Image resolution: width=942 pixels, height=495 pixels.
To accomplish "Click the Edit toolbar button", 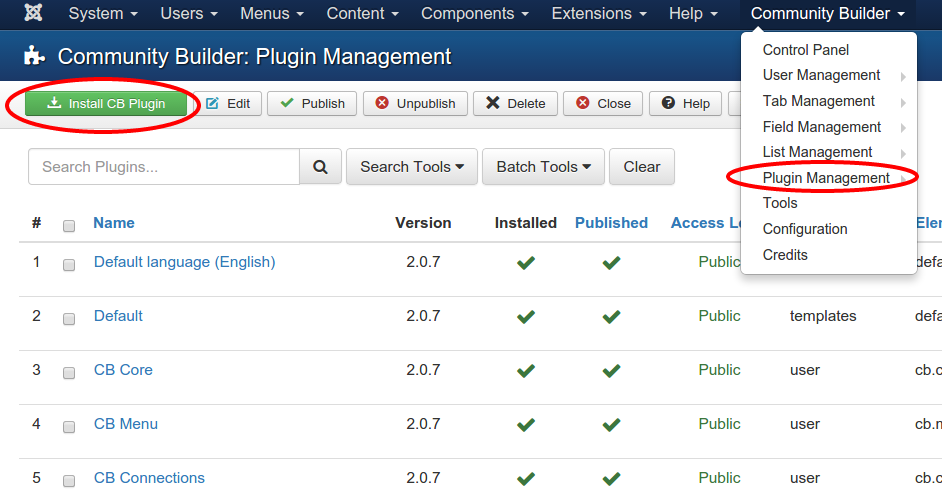I will (228, 103).
